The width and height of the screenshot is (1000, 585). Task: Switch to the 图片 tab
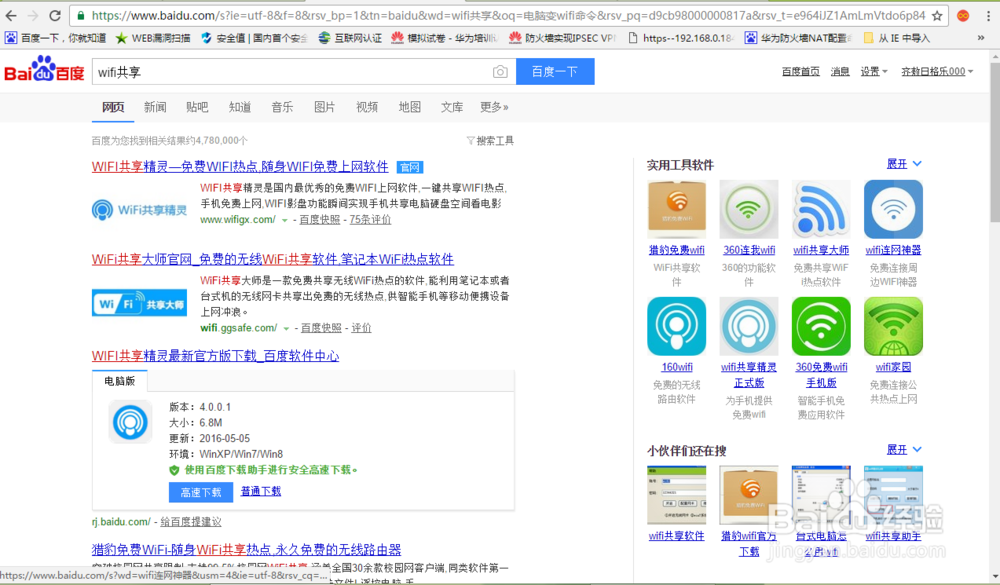pos(325,107)
